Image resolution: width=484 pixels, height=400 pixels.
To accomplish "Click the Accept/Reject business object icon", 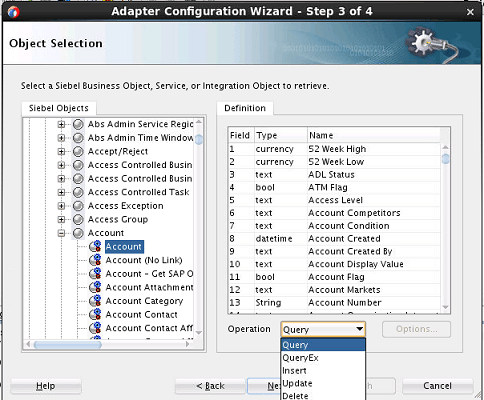I will (78, 151).
